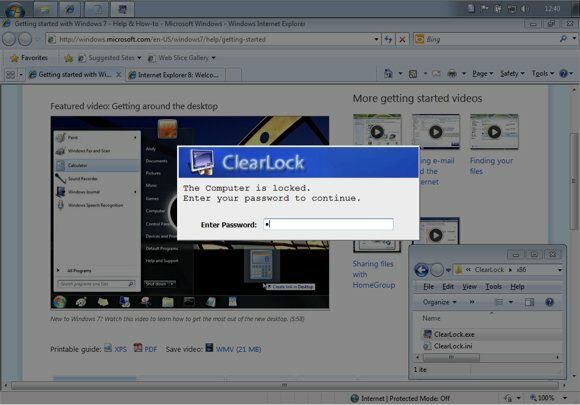The height and width of the screenshot is (405, 580).
Task: Open Explorer address path dropdown arrow
Action: click(x=560, y=270)
